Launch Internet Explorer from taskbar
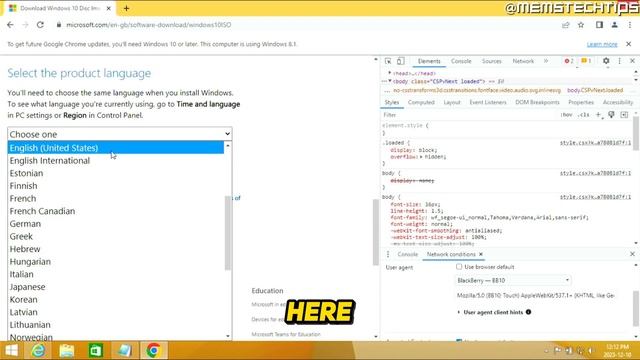Screen dimensions: 640x360 pos(38,351)
